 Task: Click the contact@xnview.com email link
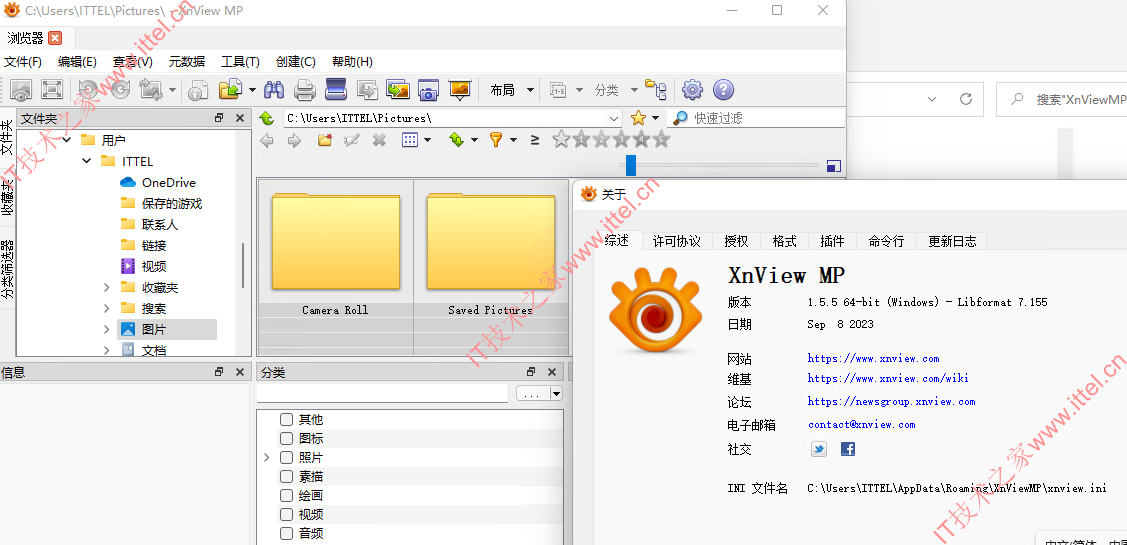862,424
